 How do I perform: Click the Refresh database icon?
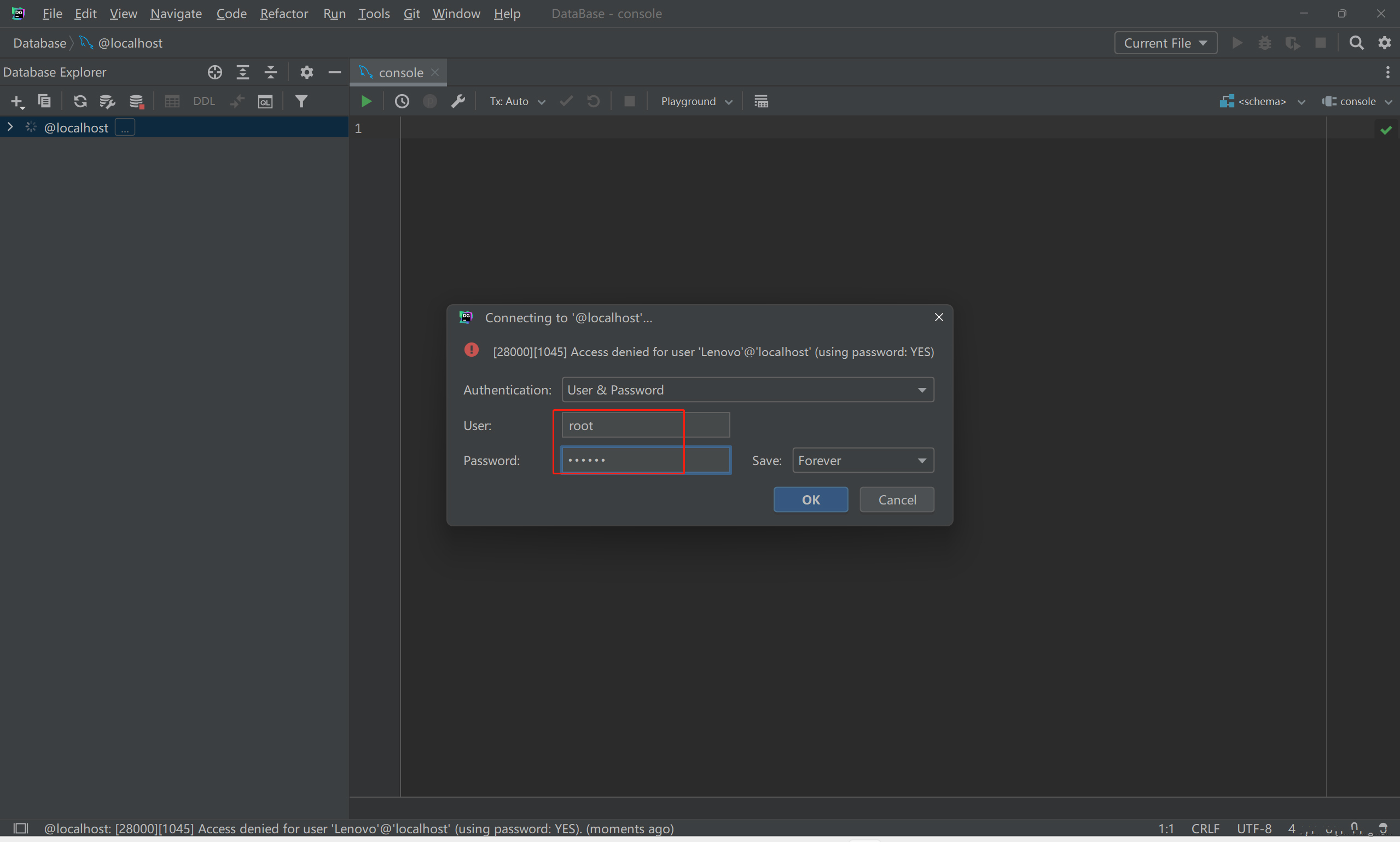coord(80,102)
